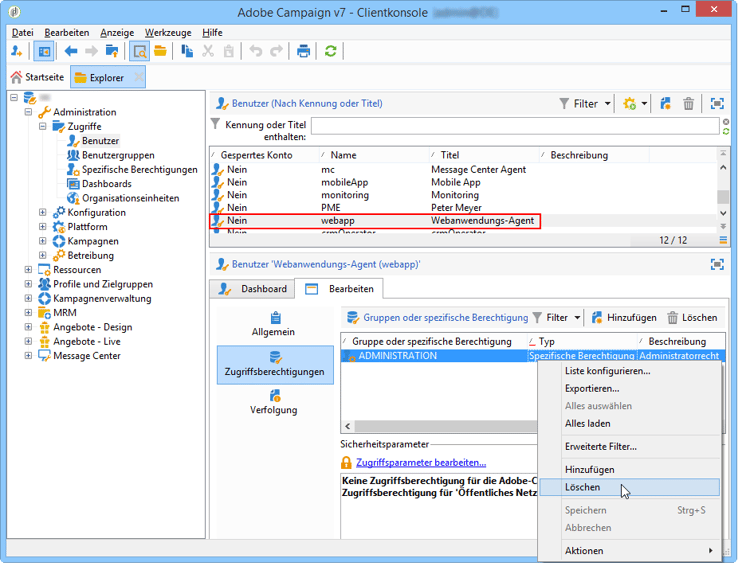Select the ADMINISTRATION permission row
This screenshot has width=750, height=574.
(x=533, y=356)
